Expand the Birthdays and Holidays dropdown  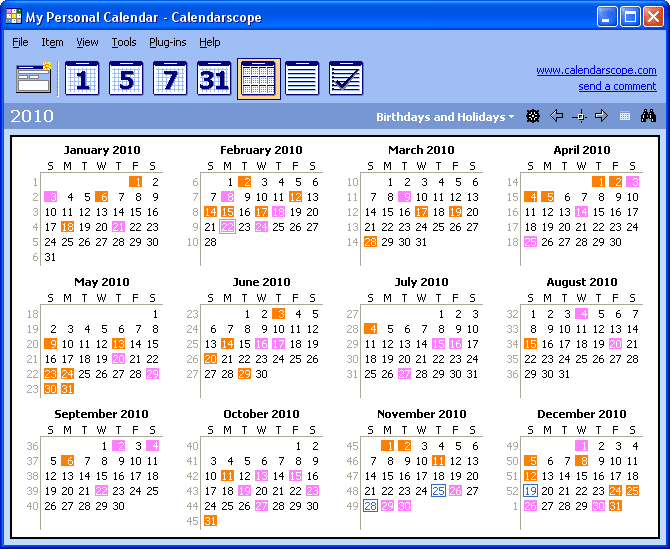445,117
